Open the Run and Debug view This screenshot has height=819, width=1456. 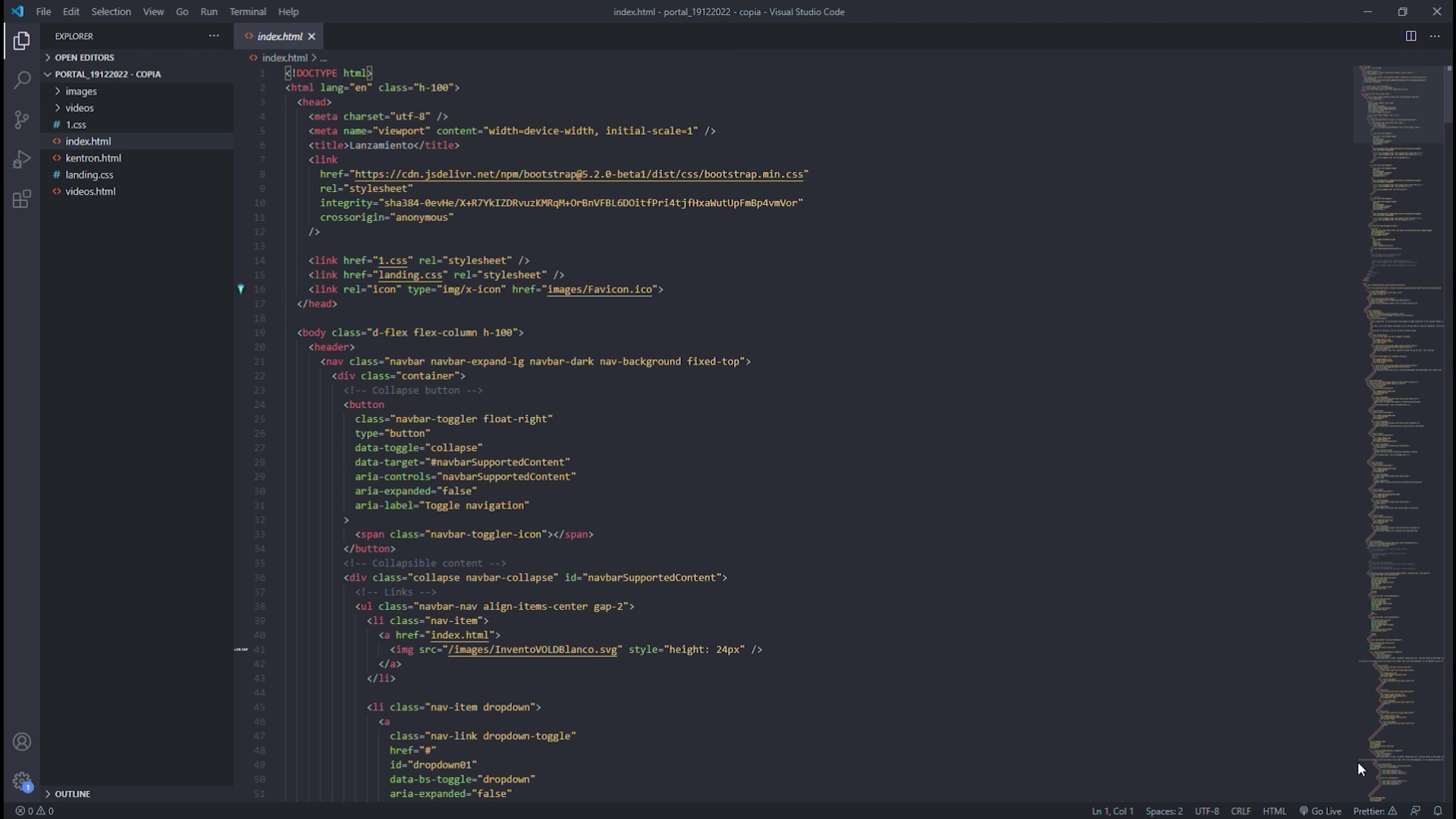[x=22, y=159]
